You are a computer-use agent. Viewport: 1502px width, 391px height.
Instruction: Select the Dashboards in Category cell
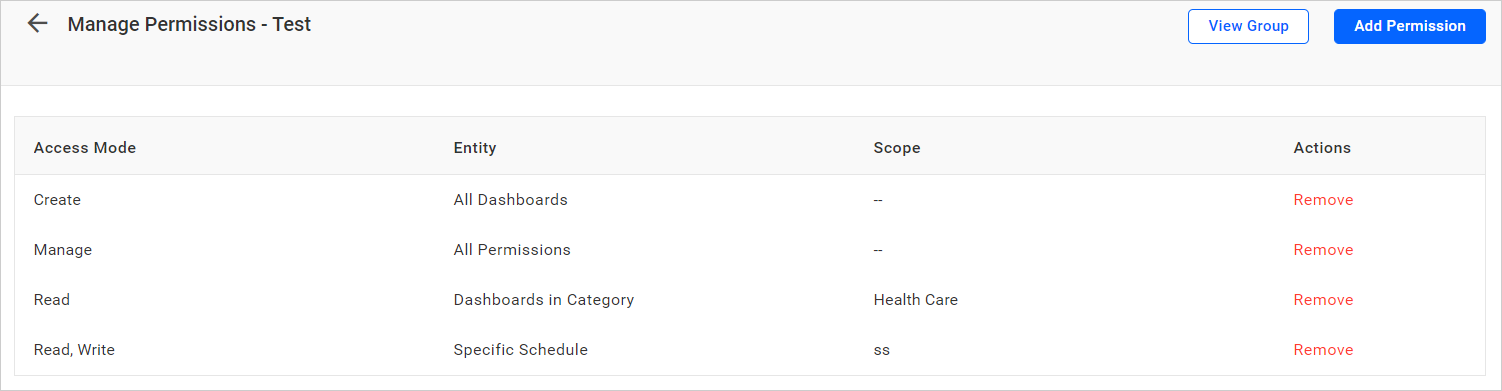click(544, 300)
